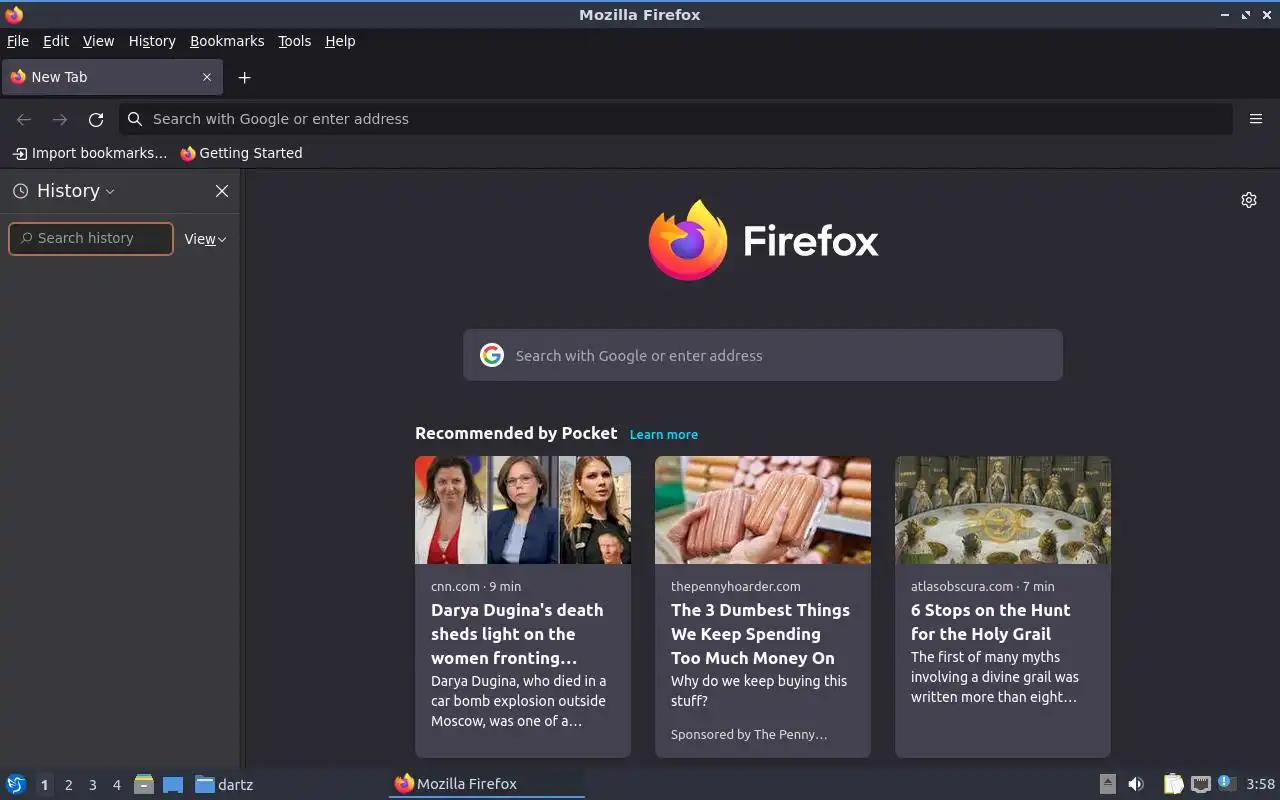Open the Edit menu
This screenshot has width=1280, height=800.
pyautogui.click(x=56, y=41)
